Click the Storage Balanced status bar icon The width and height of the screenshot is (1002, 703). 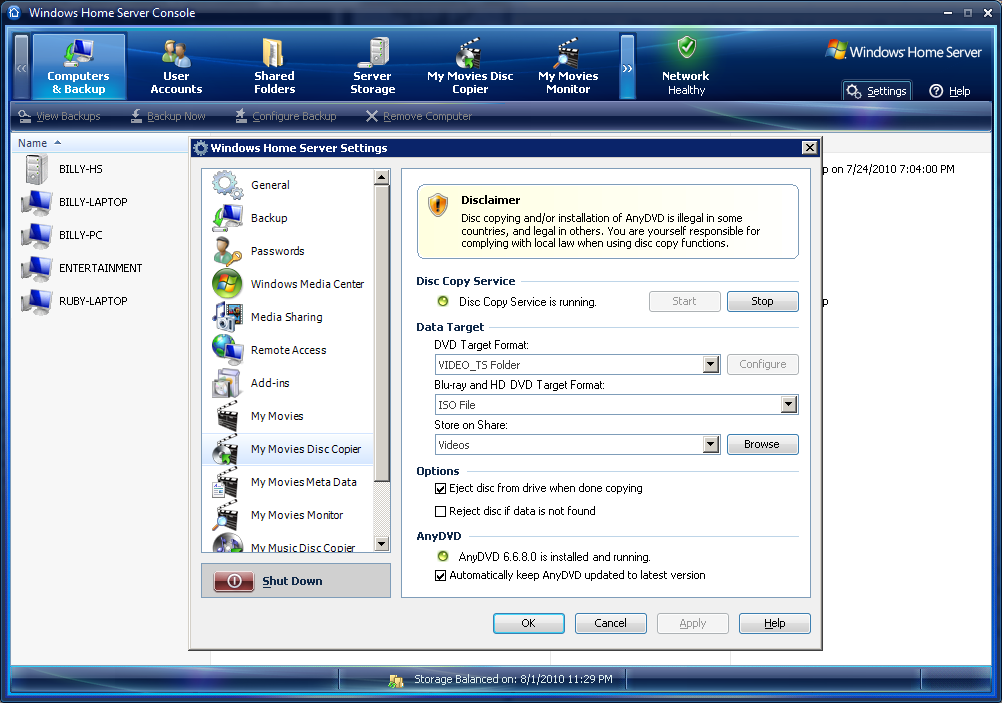coord(396,681)
